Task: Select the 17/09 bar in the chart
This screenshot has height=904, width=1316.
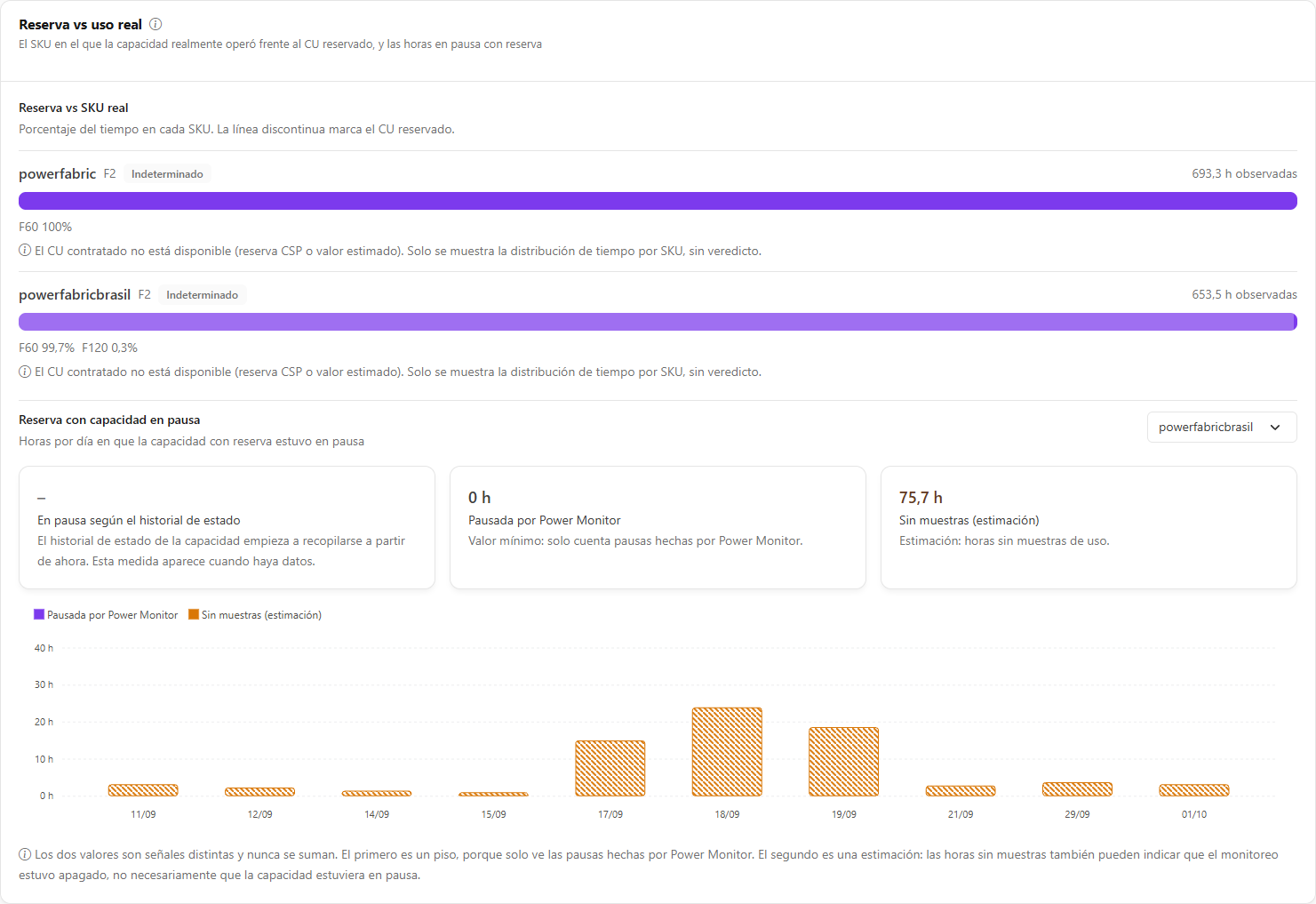Action: tap(610, 768)
